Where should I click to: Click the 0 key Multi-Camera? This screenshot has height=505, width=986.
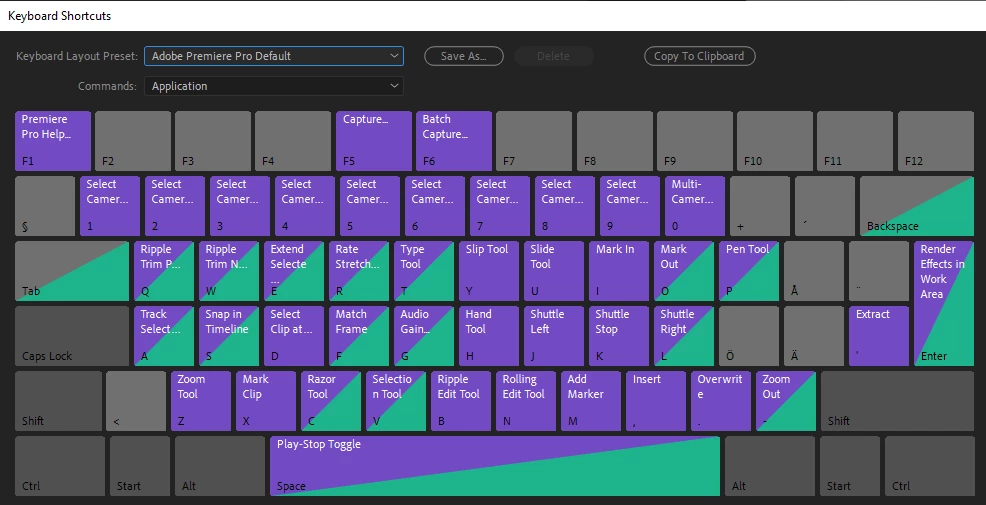point(695,206)
